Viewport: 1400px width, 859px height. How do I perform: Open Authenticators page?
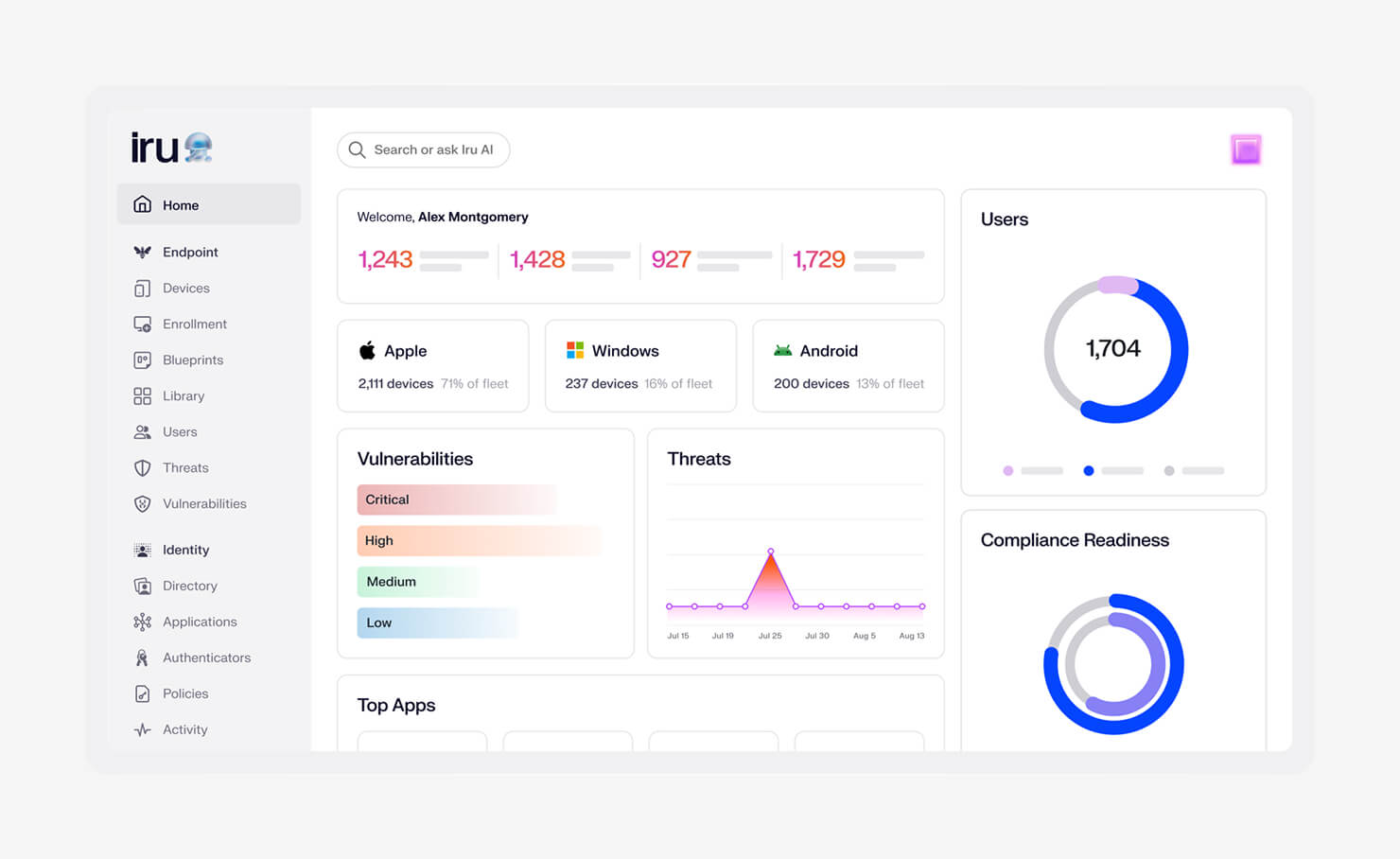tap(208, 657)
